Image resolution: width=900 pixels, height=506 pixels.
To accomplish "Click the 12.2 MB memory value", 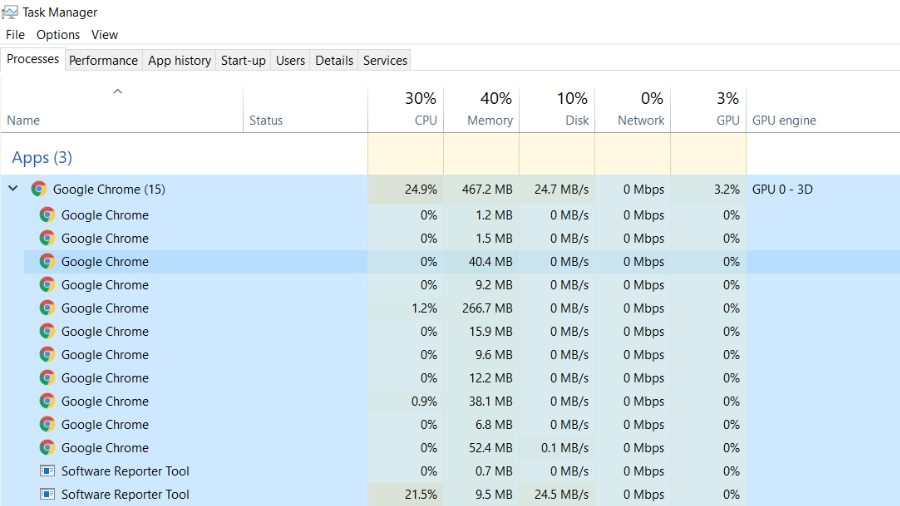I will pyautogui.click(x=491, y=378).
